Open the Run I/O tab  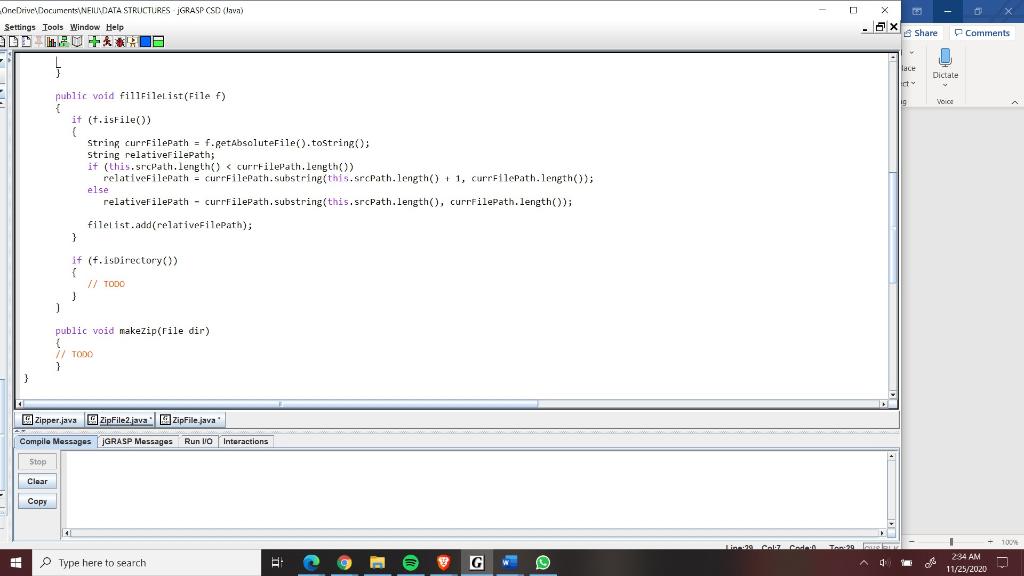pyautogui.click(x=197, y=441)
